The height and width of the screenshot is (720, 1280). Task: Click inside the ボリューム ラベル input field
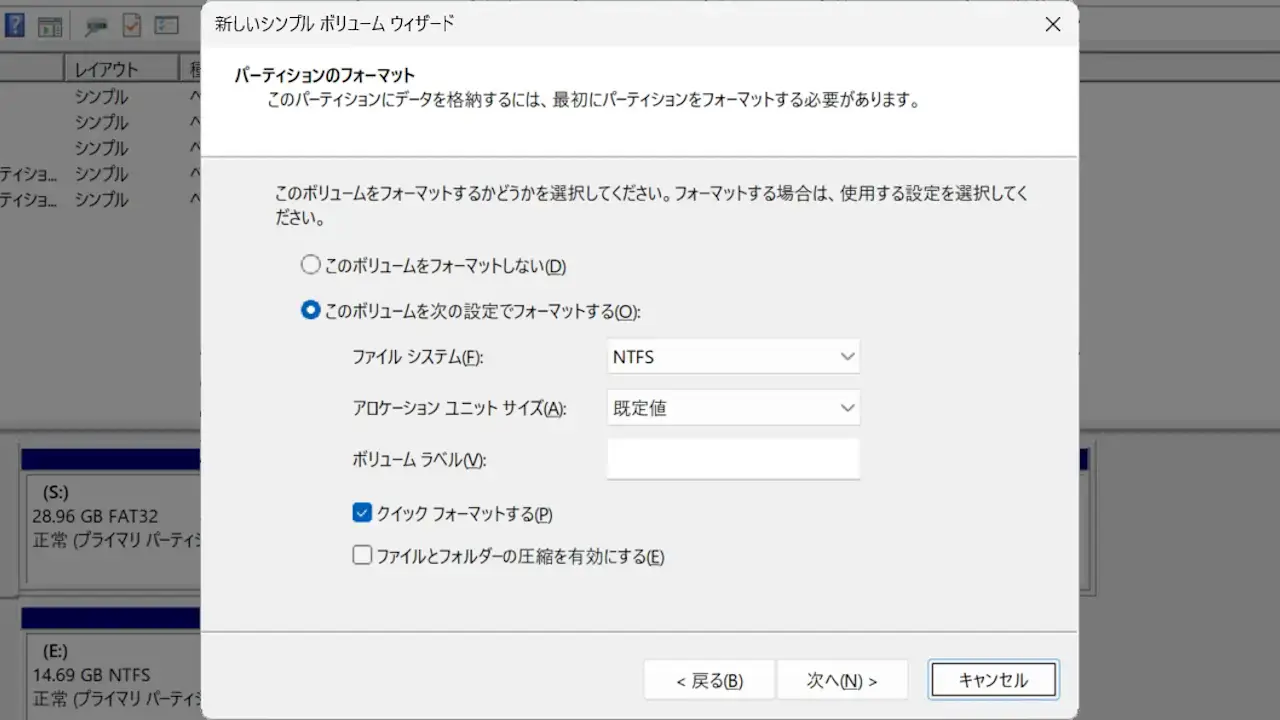(733, 458)
